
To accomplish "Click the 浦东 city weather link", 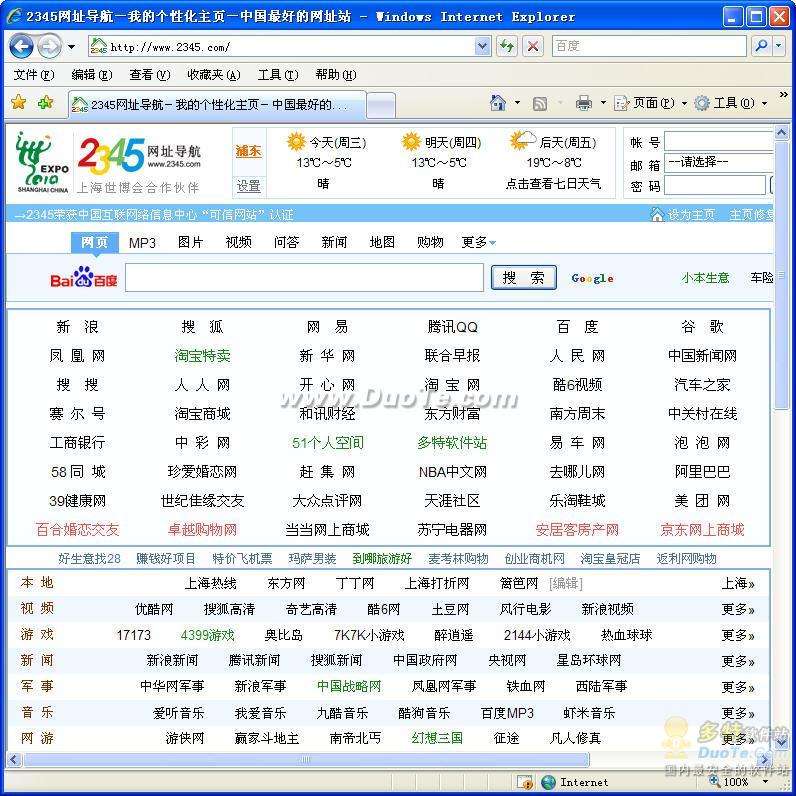I will click(x=248, y=151).
